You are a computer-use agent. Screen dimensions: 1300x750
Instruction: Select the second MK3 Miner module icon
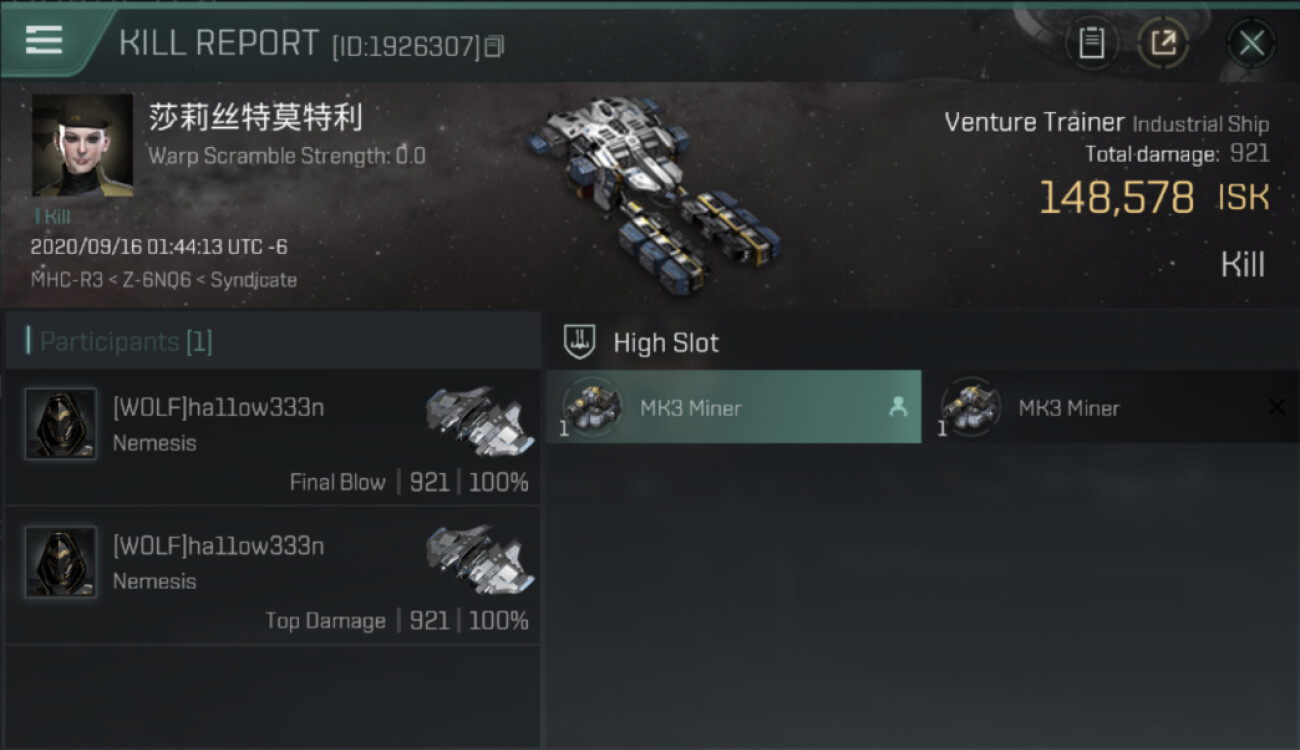(x=970, y=406)
